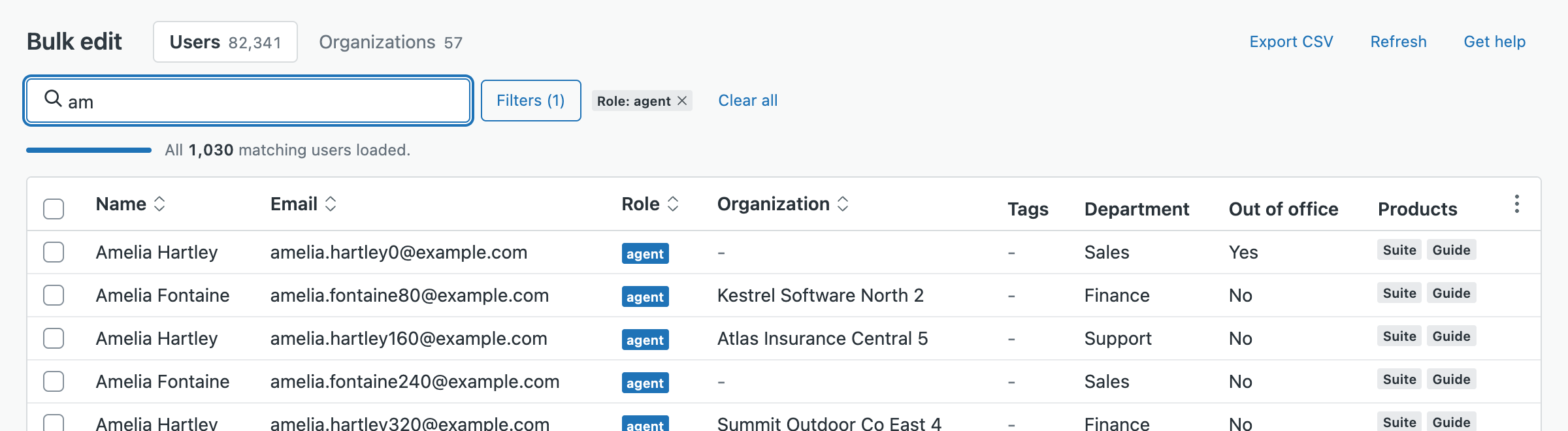
Task: Click the Out of office 'Yes' value
Action: [x=1243, y=252]
